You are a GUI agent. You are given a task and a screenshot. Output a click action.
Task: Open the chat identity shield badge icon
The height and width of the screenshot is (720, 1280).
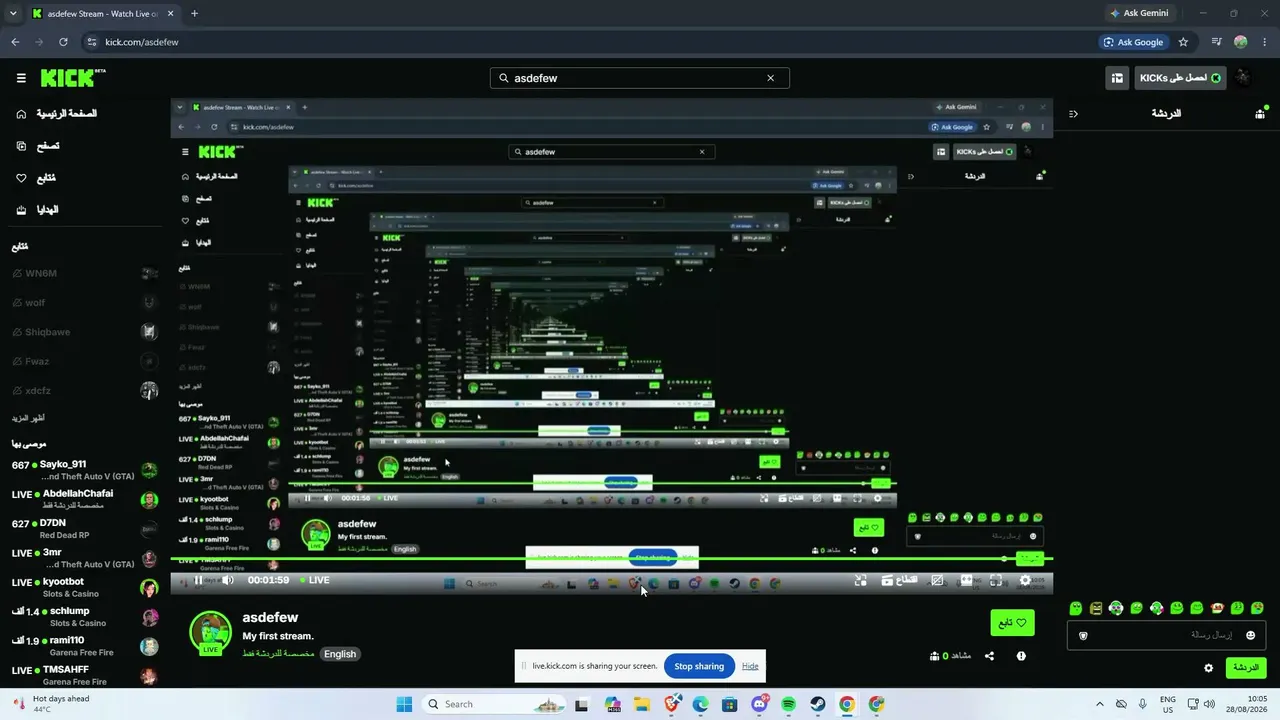(x=1083, y=635)
